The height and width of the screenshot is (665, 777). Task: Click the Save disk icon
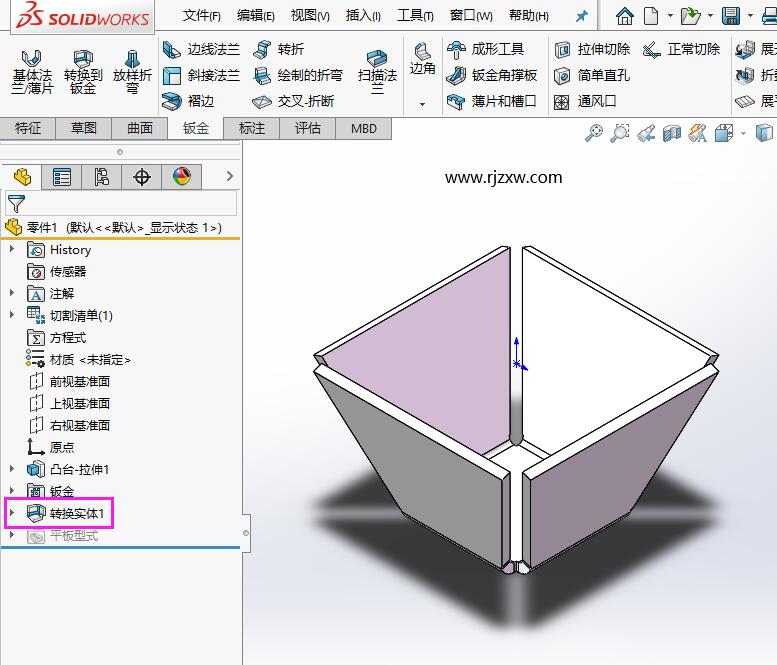pyautogui.click(x=731, y=16)
